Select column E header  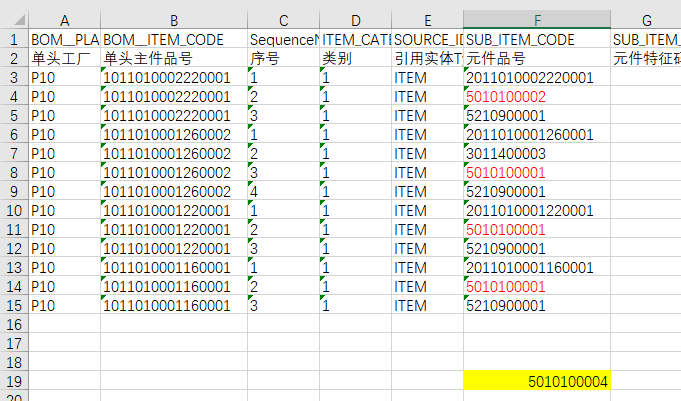tap(427, 20)
